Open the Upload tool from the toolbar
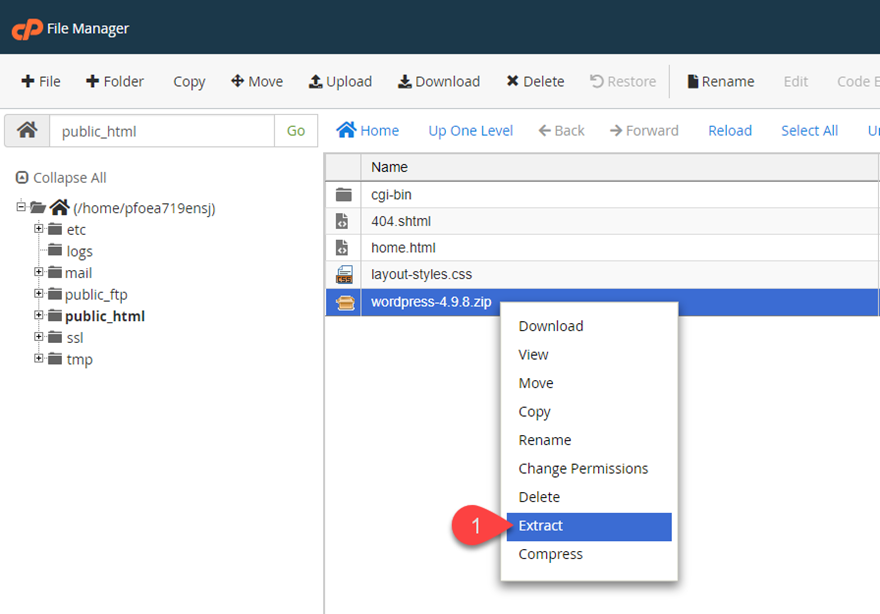The height and width of the screenshot is (614, 880). [339, 81]
